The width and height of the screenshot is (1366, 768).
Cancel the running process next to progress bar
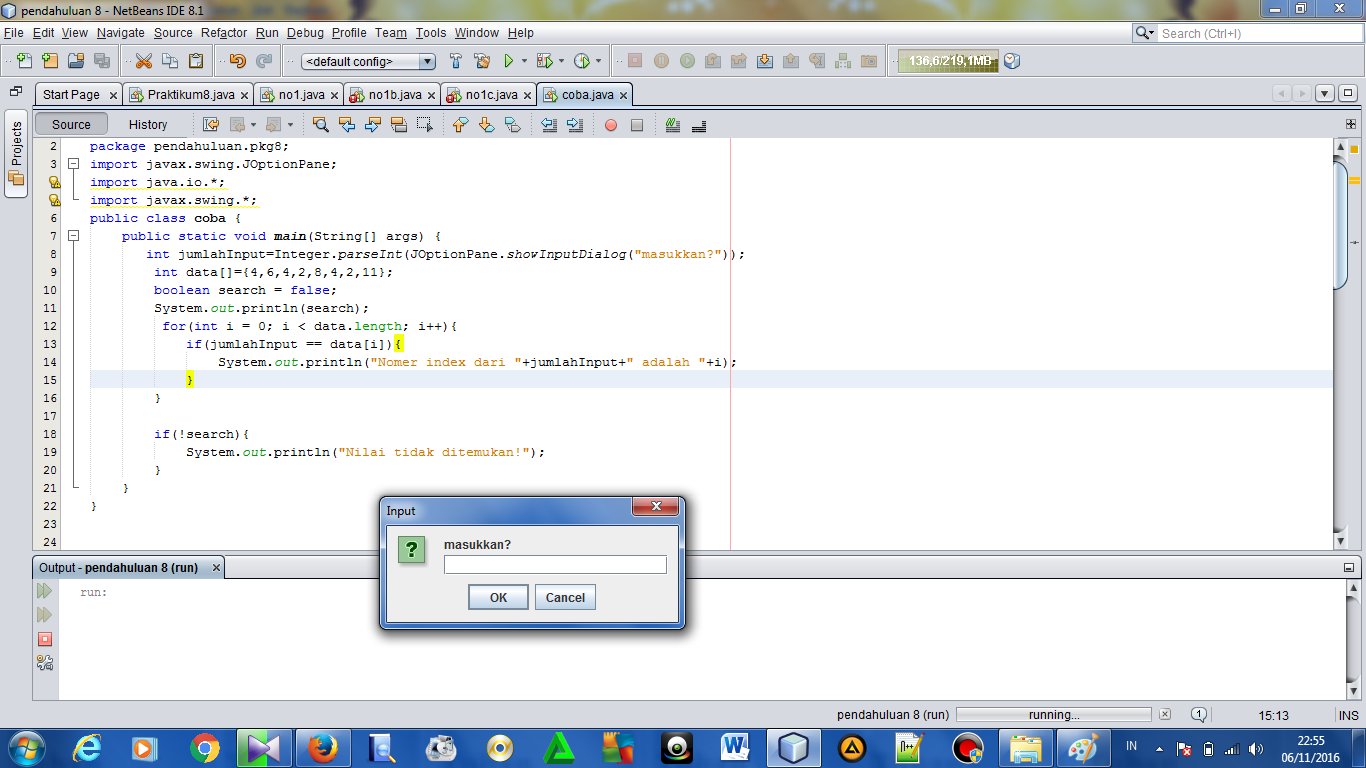click(1165, 715)
